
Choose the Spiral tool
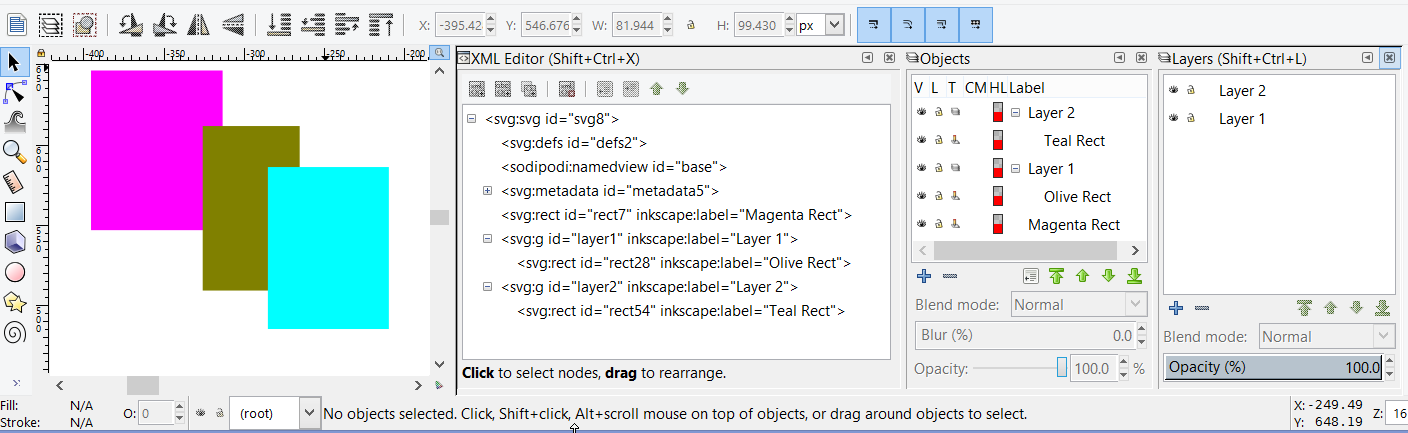(x=15, y=332)
